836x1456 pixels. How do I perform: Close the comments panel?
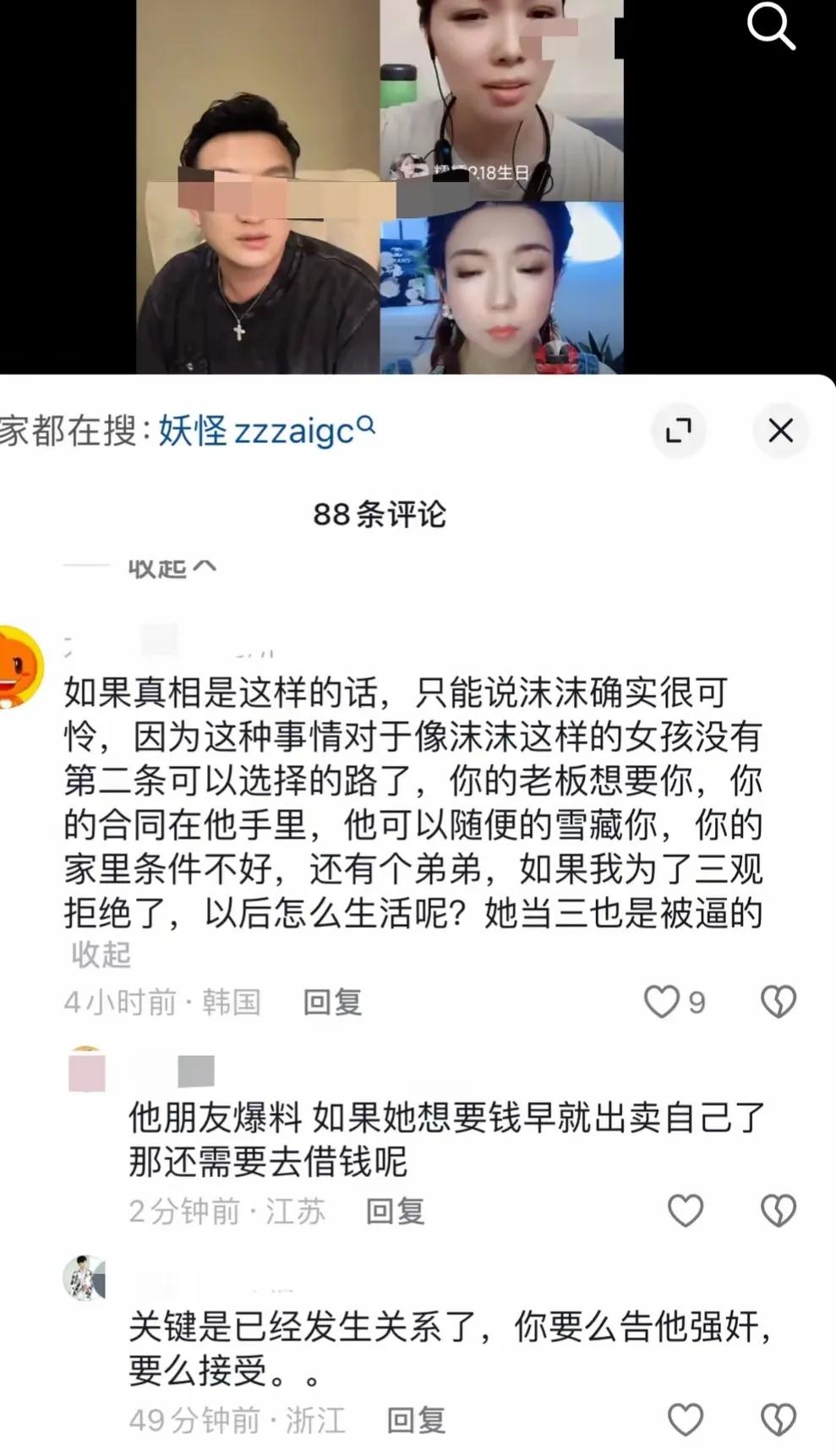coord(780,430)
